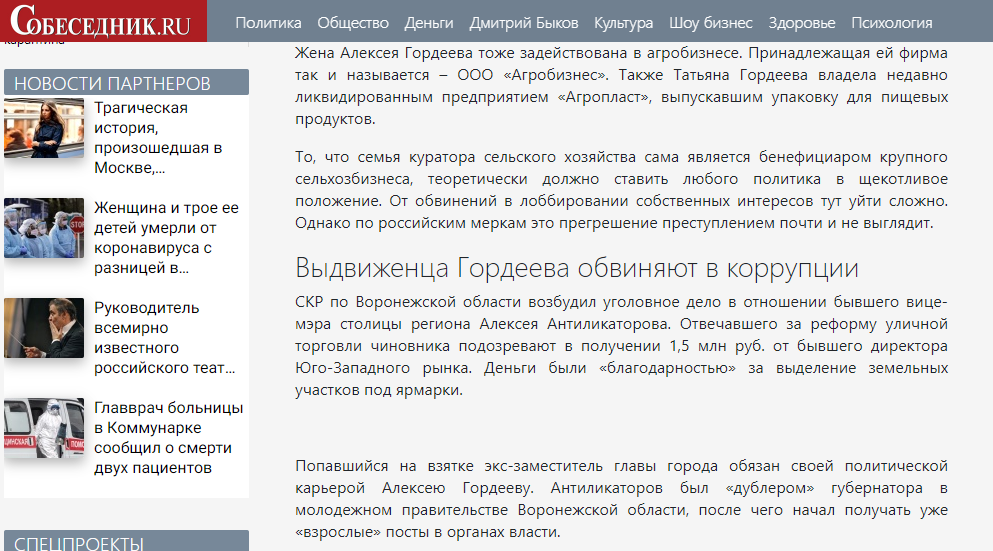Open the Дмитрий Быков section

(x=524, y=23)
